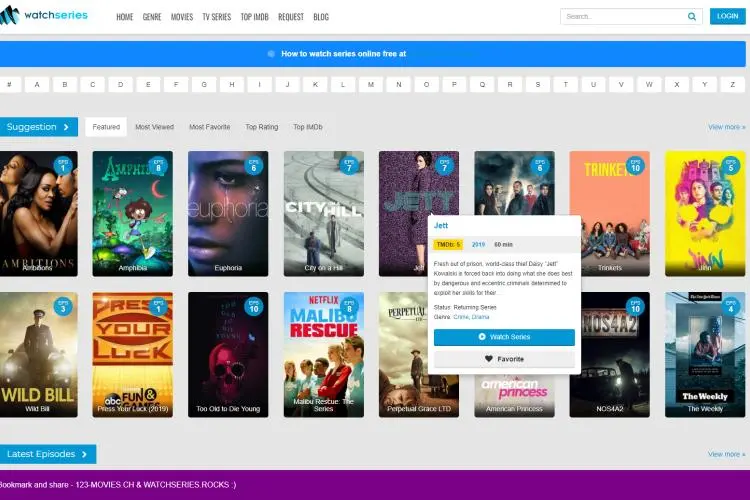Open the Drama genre link
750x500 pixels.
pos(480,317)
